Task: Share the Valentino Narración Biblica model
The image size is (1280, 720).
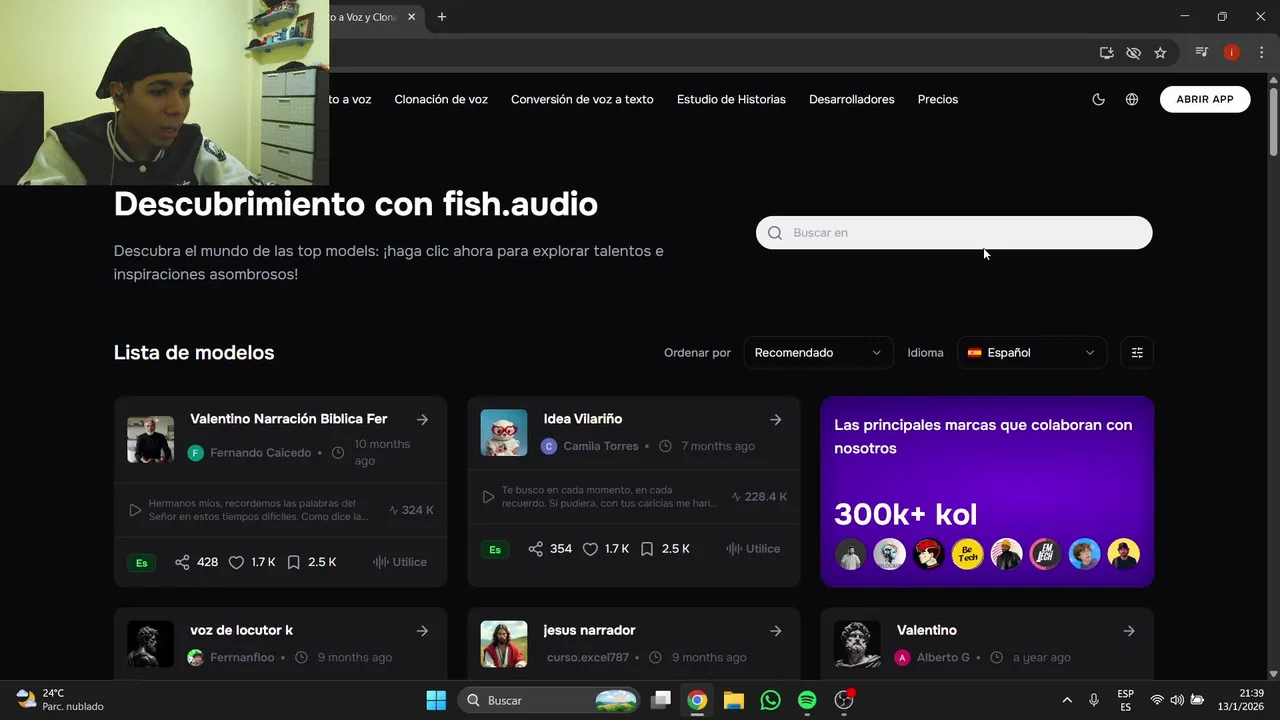Action: pos(182,562)
